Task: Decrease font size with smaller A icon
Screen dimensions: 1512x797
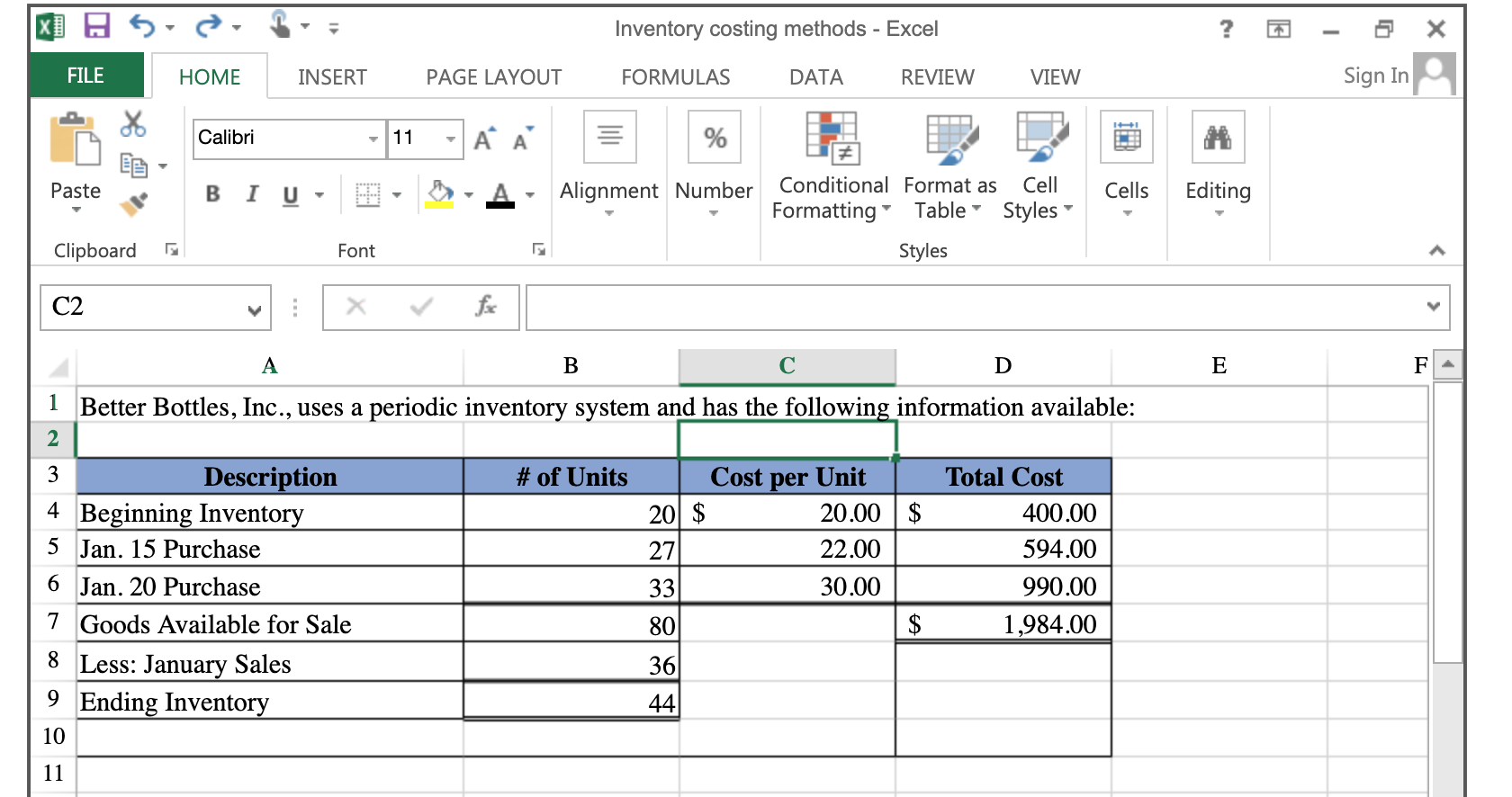Action: pyautogui.click(x=523, y=139)
